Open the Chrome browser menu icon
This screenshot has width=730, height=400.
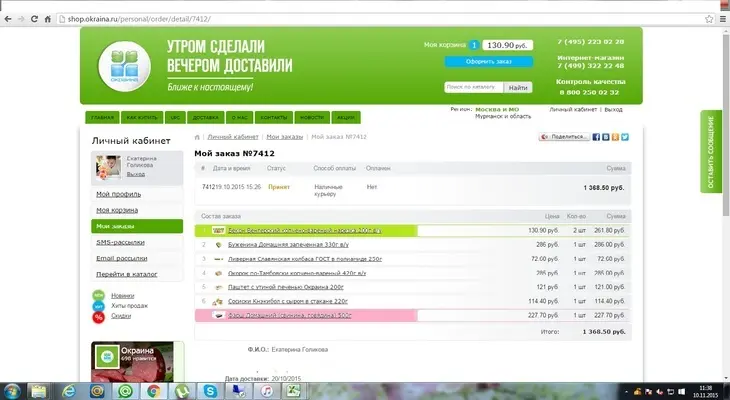click(x=723, y=19)
